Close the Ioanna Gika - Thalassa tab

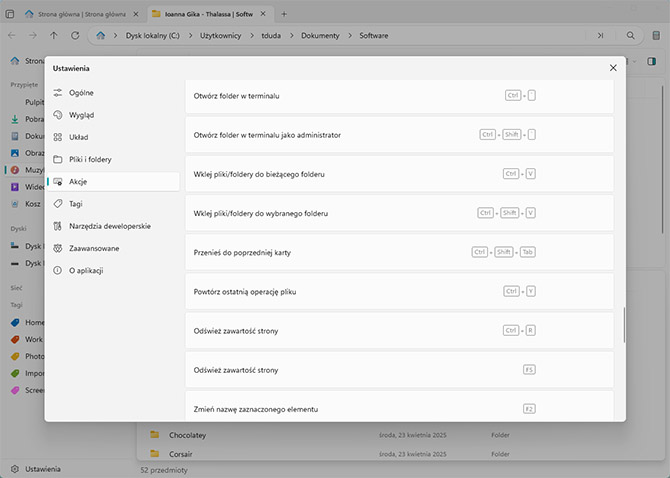[263, 14]
